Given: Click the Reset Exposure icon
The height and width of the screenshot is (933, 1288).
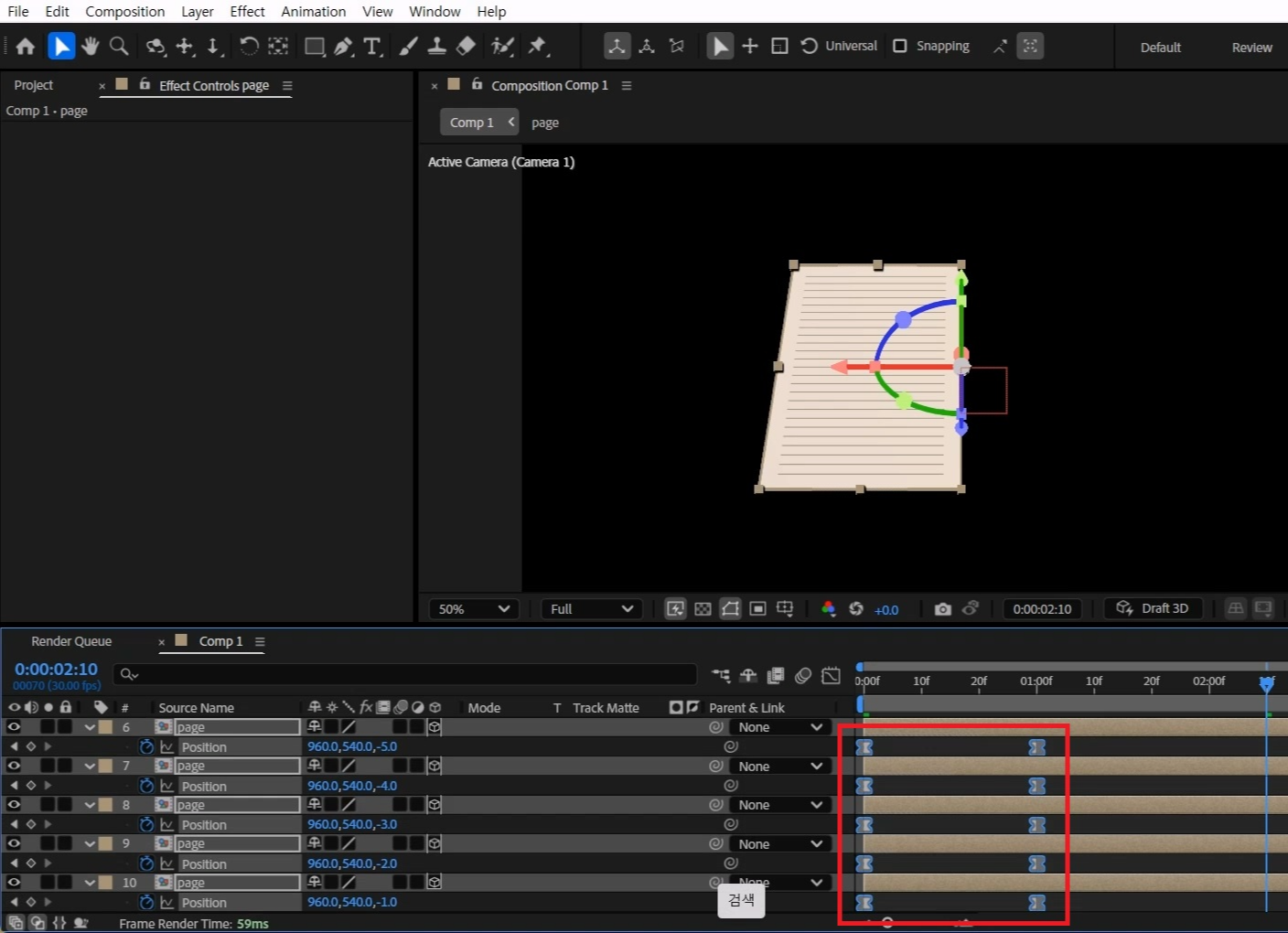Looking at the screenshot, I should click(x=856, y=609).
